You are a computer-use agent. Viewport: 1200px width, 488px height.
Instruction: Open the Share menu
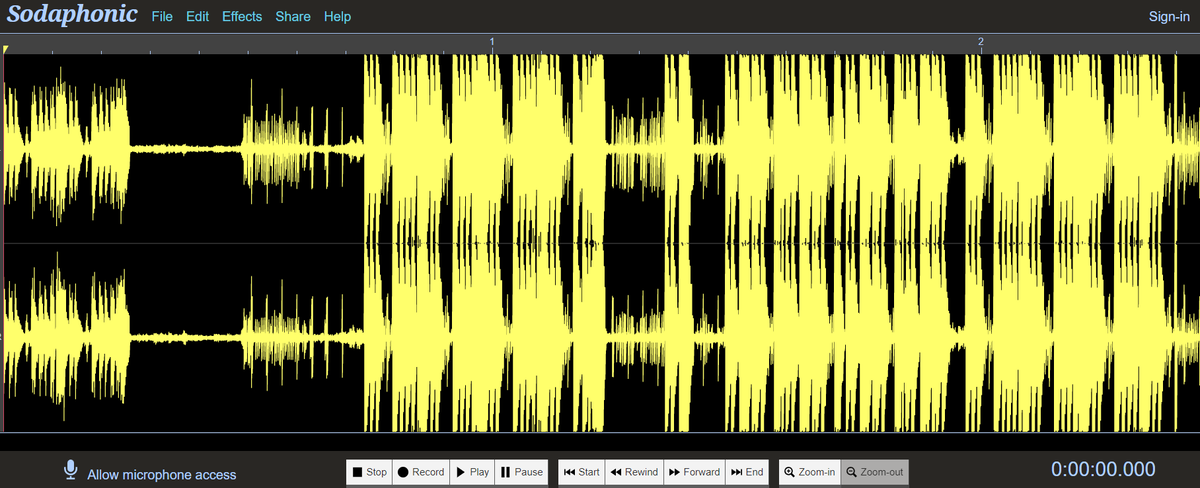(x=293, y=17)
